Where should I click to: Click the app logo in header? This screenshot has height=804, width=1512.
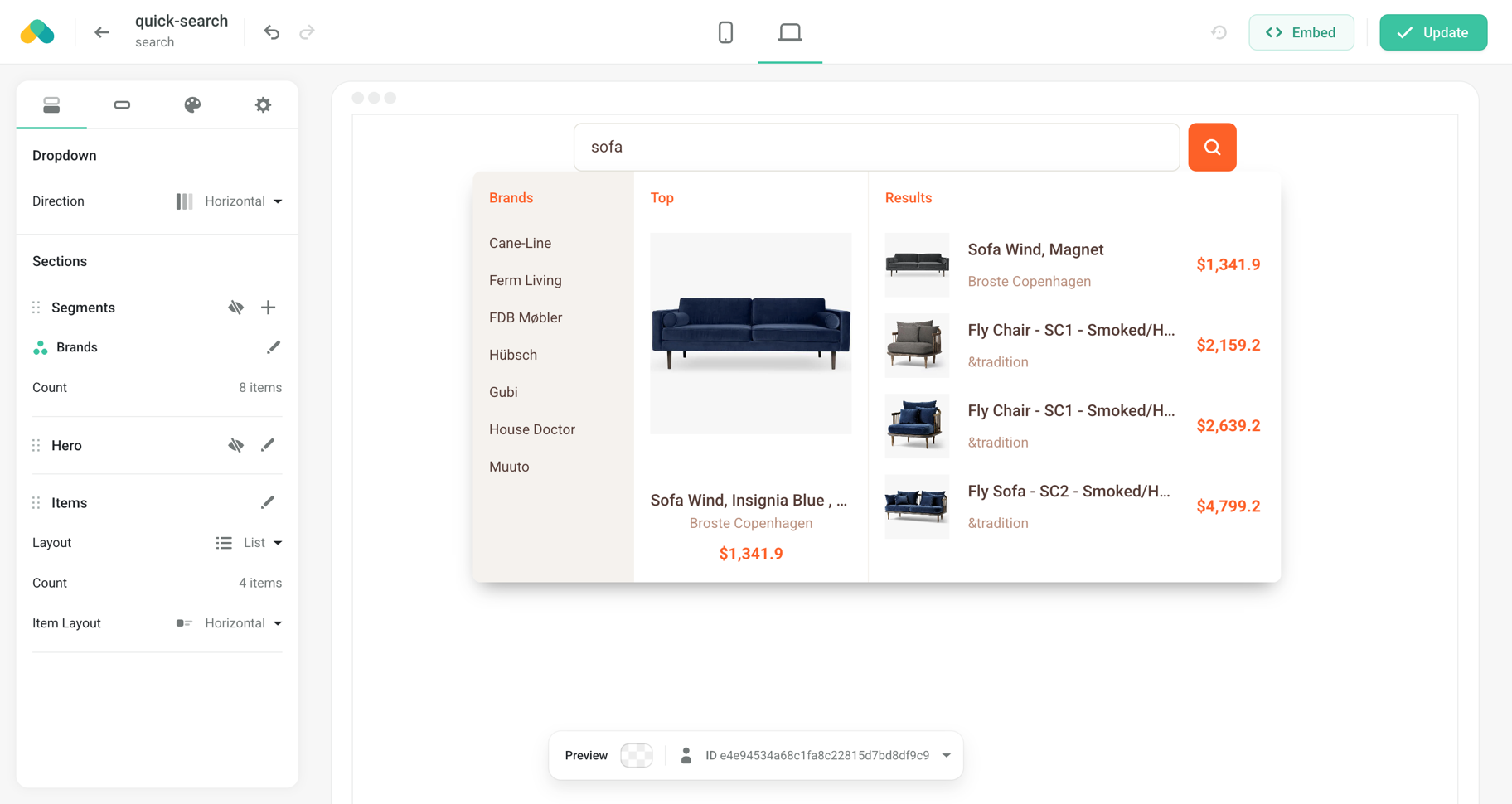pyautogui.click(x=37, y=32)
